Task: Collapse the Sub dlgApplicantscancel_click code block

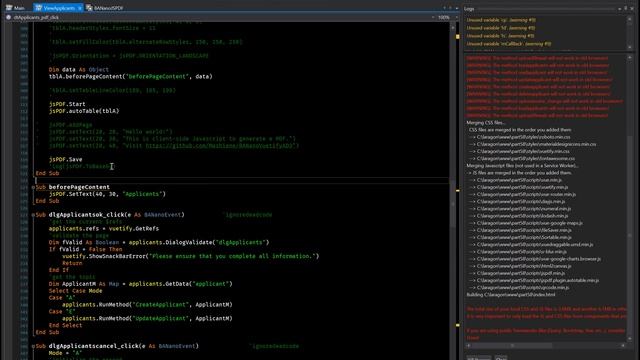Action: pyautogui.click(x=33, y=346)
